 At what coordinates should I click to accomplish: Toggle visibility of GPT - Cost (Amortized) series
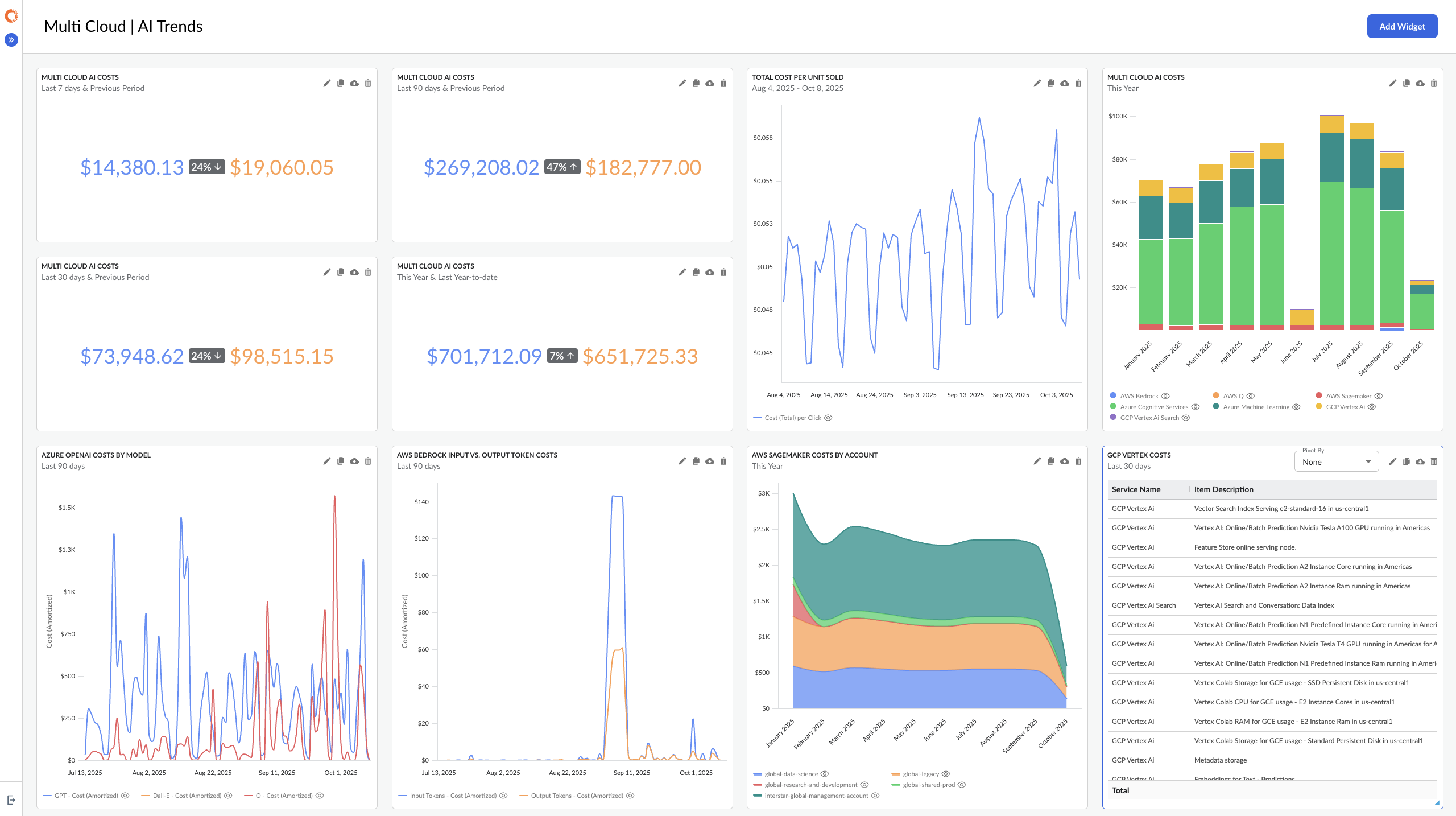tap(125, 796)
